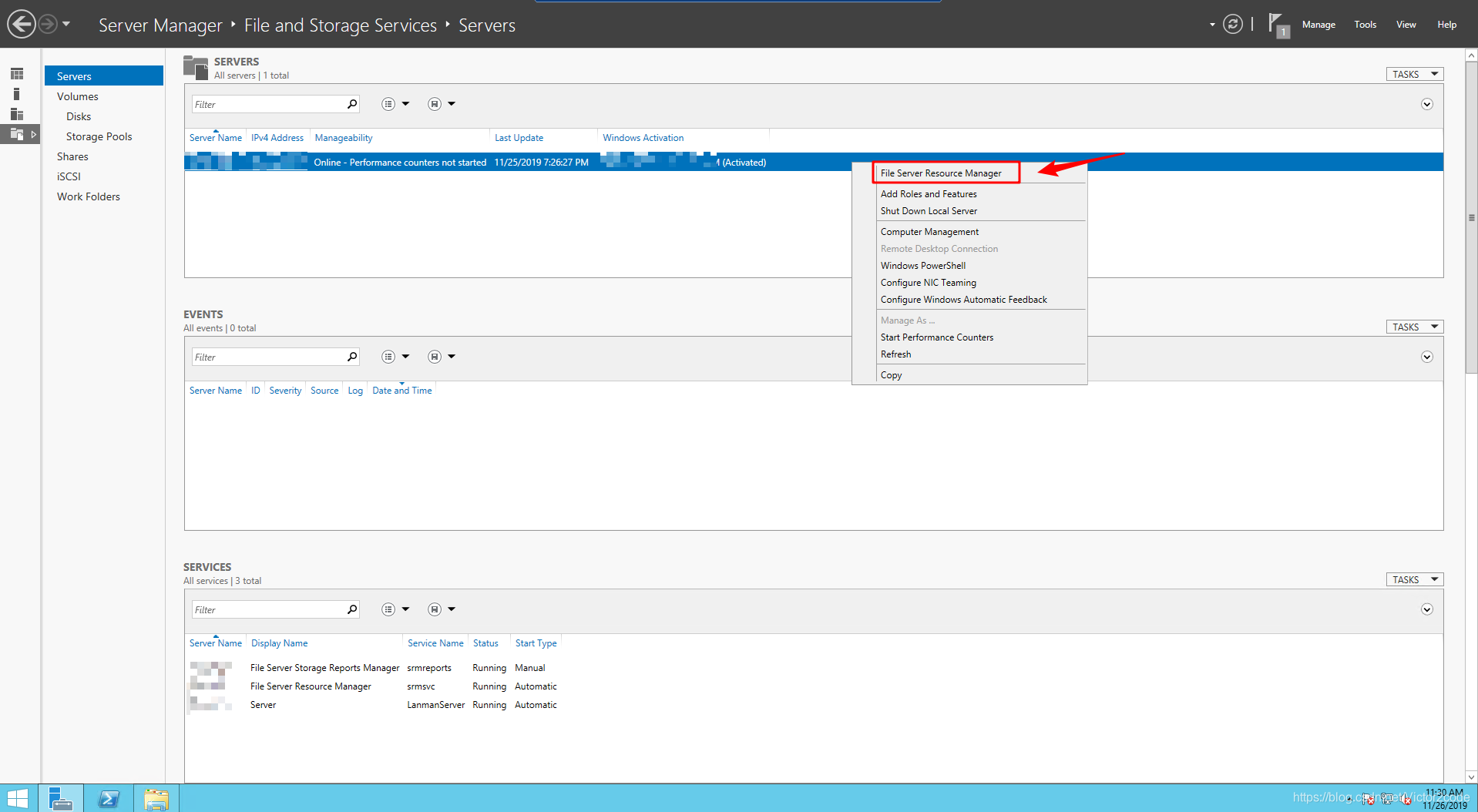
Task: Open the Dashboard icon in left navigation
Action: click(x=17, y=73)
